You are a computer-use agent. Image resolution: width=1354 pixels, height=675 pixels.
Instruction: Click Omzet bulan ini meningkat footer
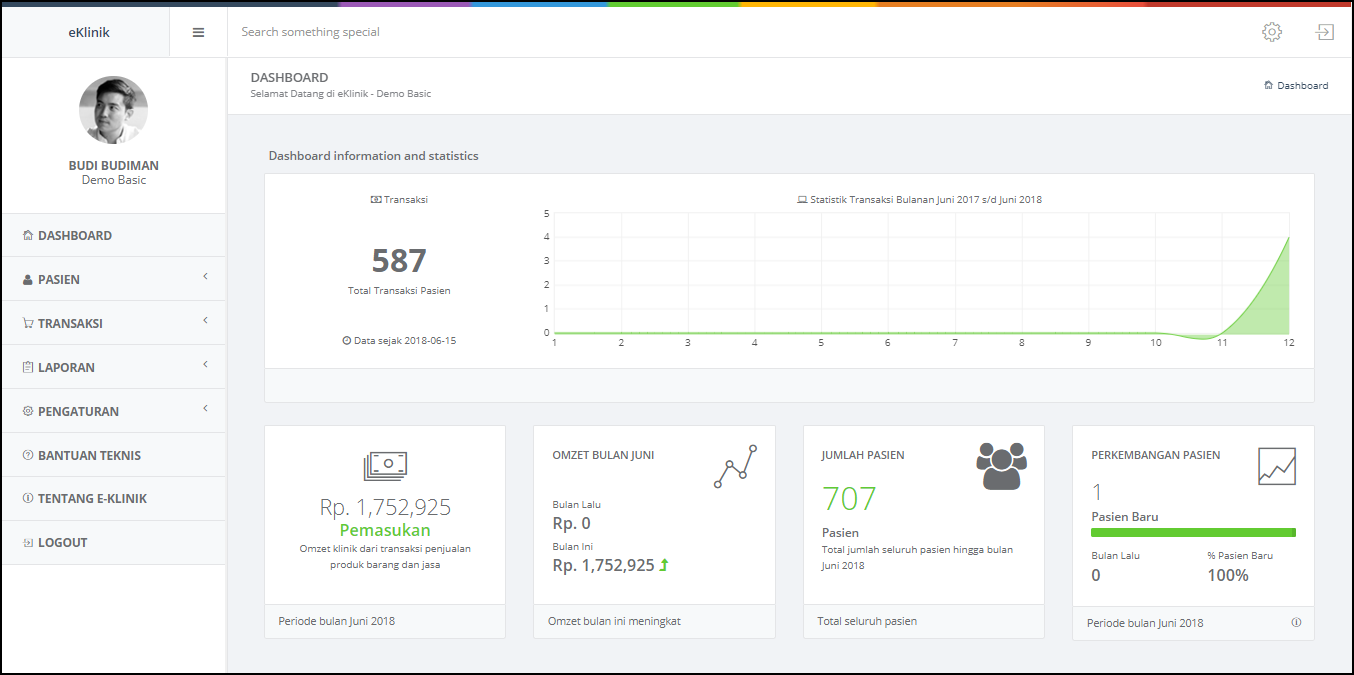614,621
